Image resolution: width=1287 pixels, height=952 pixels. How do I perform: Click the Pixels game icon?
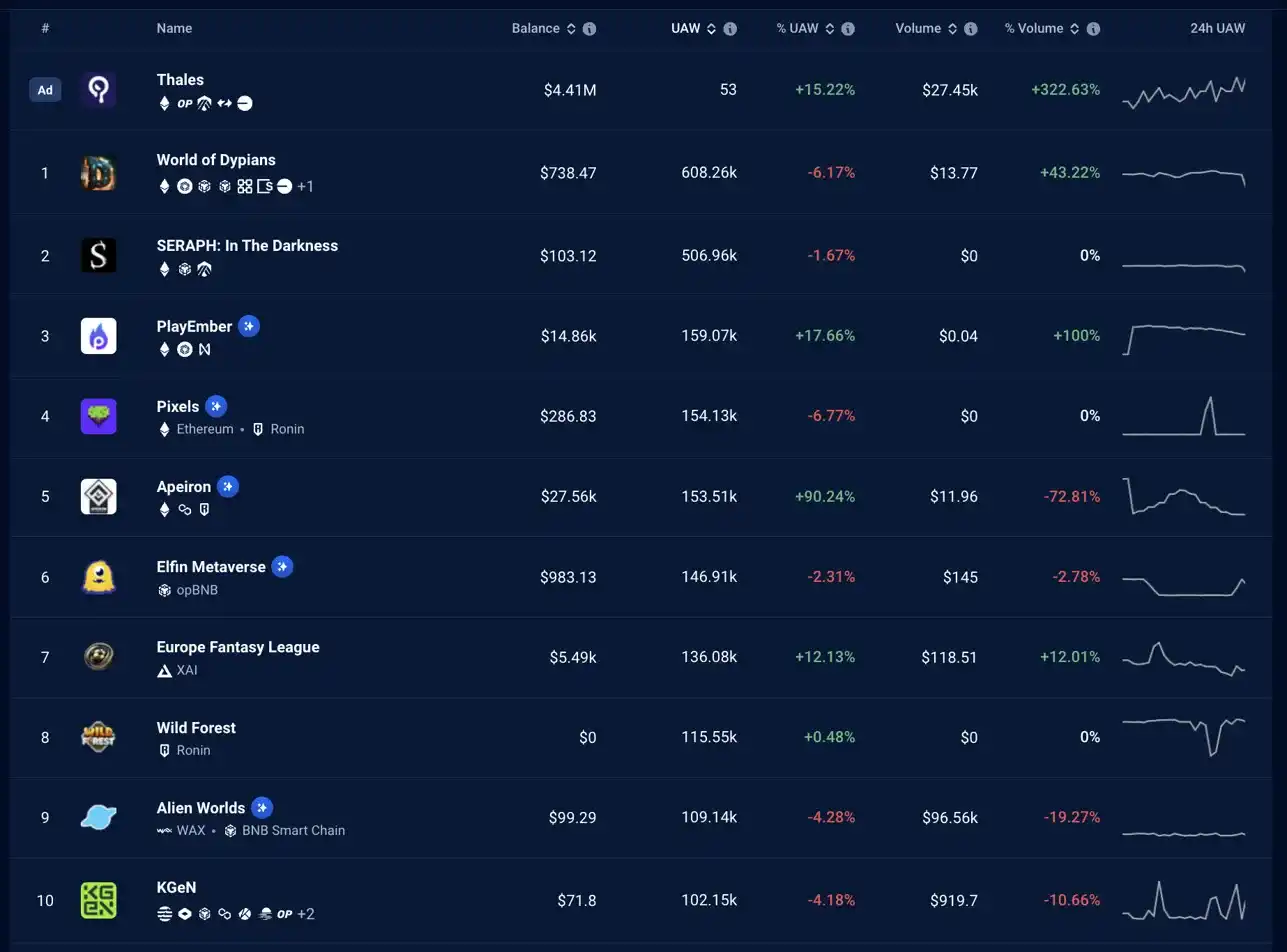[98, 416]
